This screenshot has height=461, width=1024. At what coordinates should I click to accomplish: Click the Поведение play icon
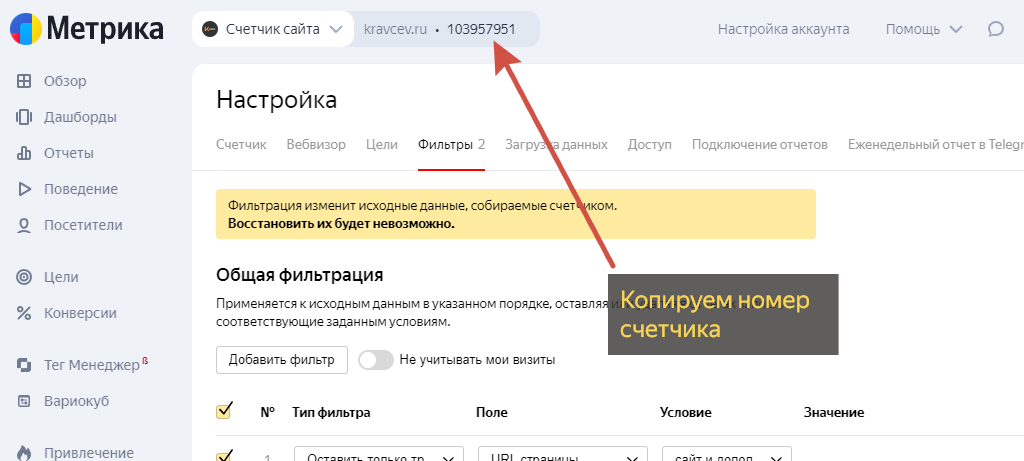[x=24, y=189]
